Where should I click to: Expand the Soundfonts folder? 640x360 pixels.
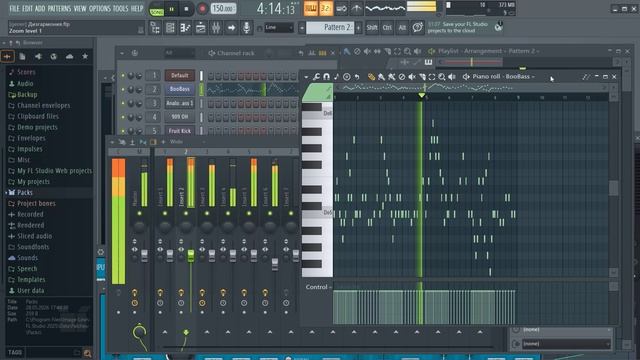click(x=33, y=247)
